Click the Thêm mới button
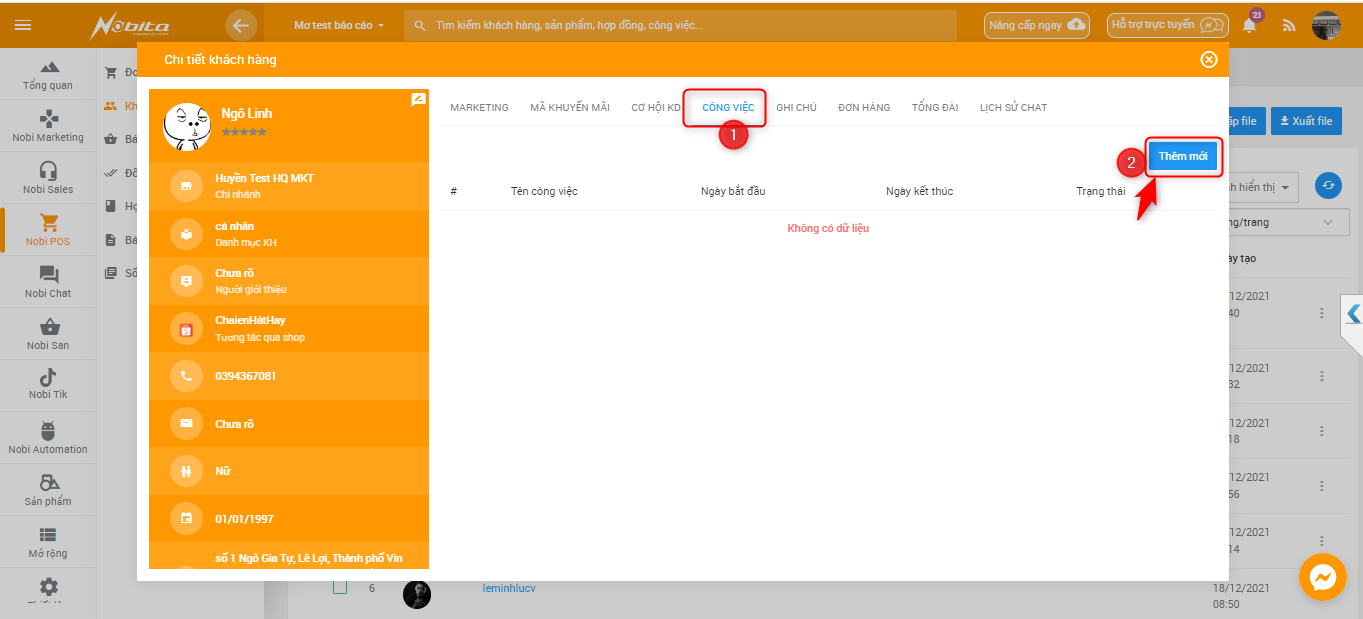The height and width of the screenshot is (619, 1363). point(1182,156)
